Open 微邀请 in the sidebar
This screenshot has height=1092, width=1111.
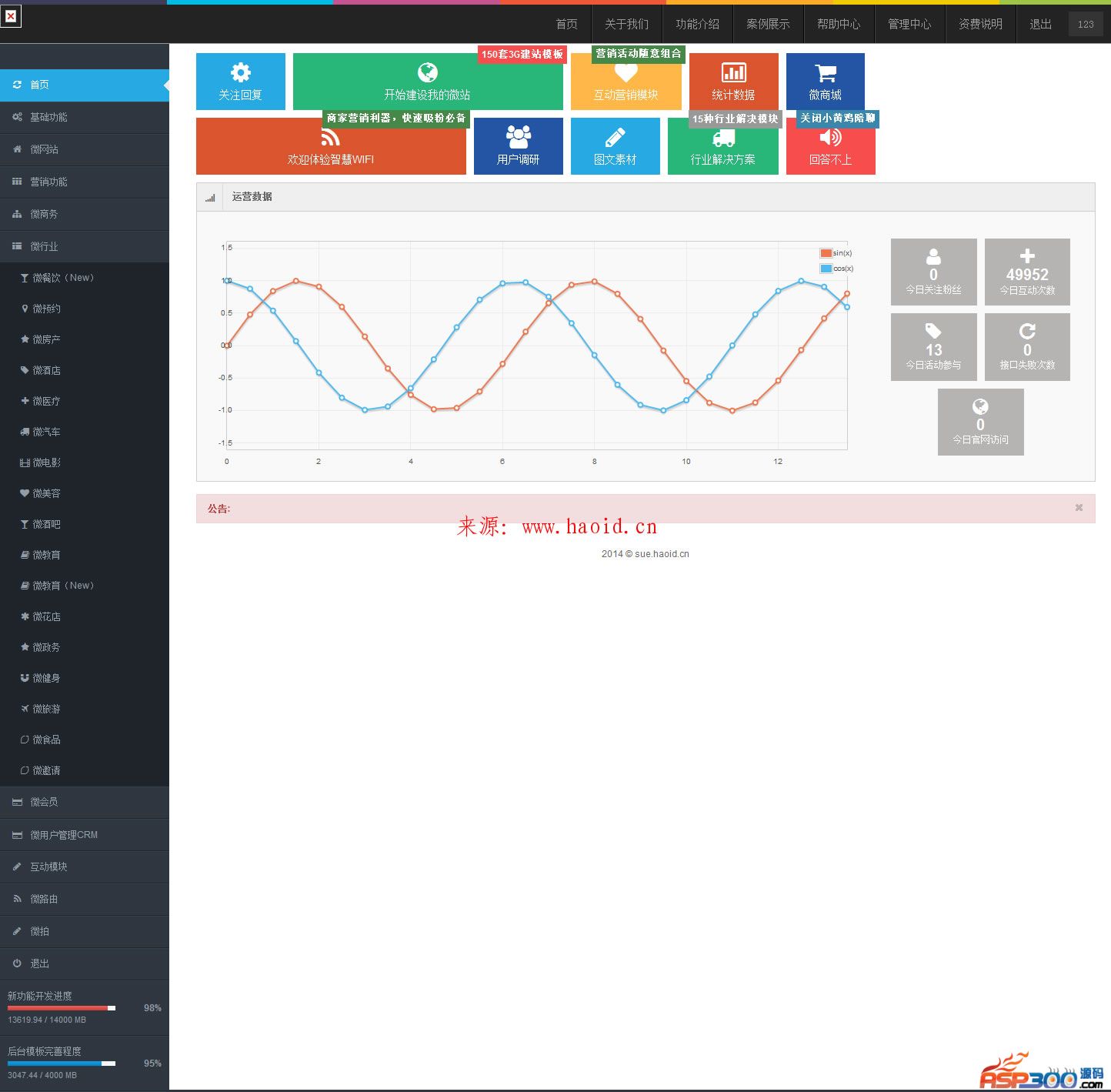click(x=85, y=770)
